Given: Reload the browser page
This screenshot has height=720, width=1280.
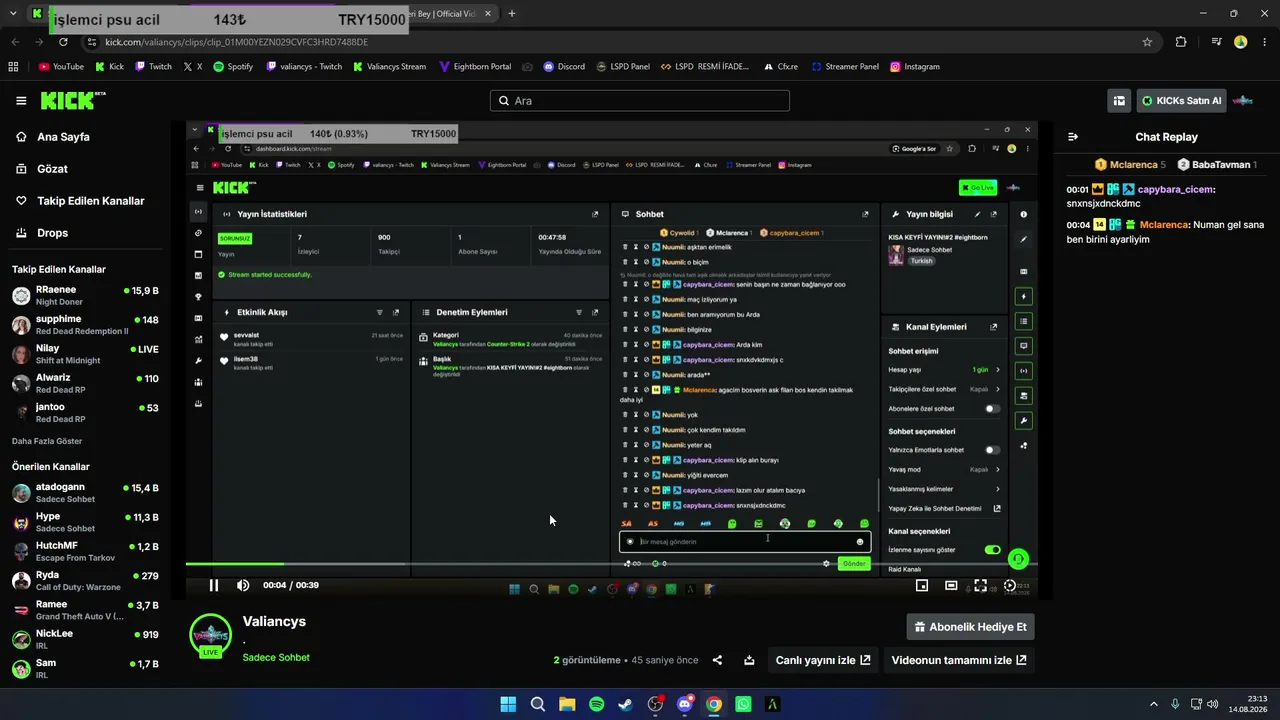Looking at the screenshot, I should pos(63,42).
